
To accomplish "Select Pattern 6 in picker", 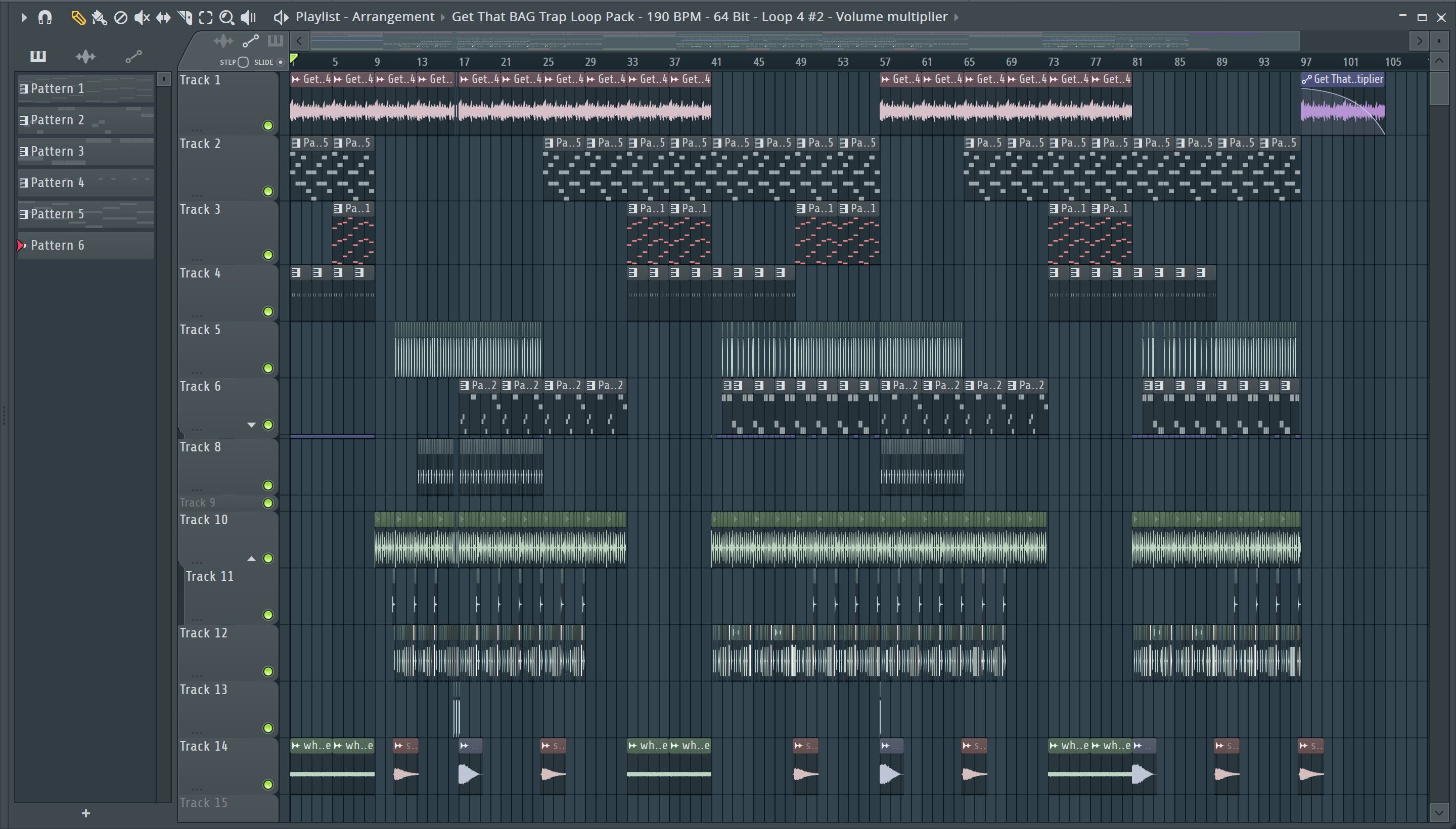I will coord(86,245).
